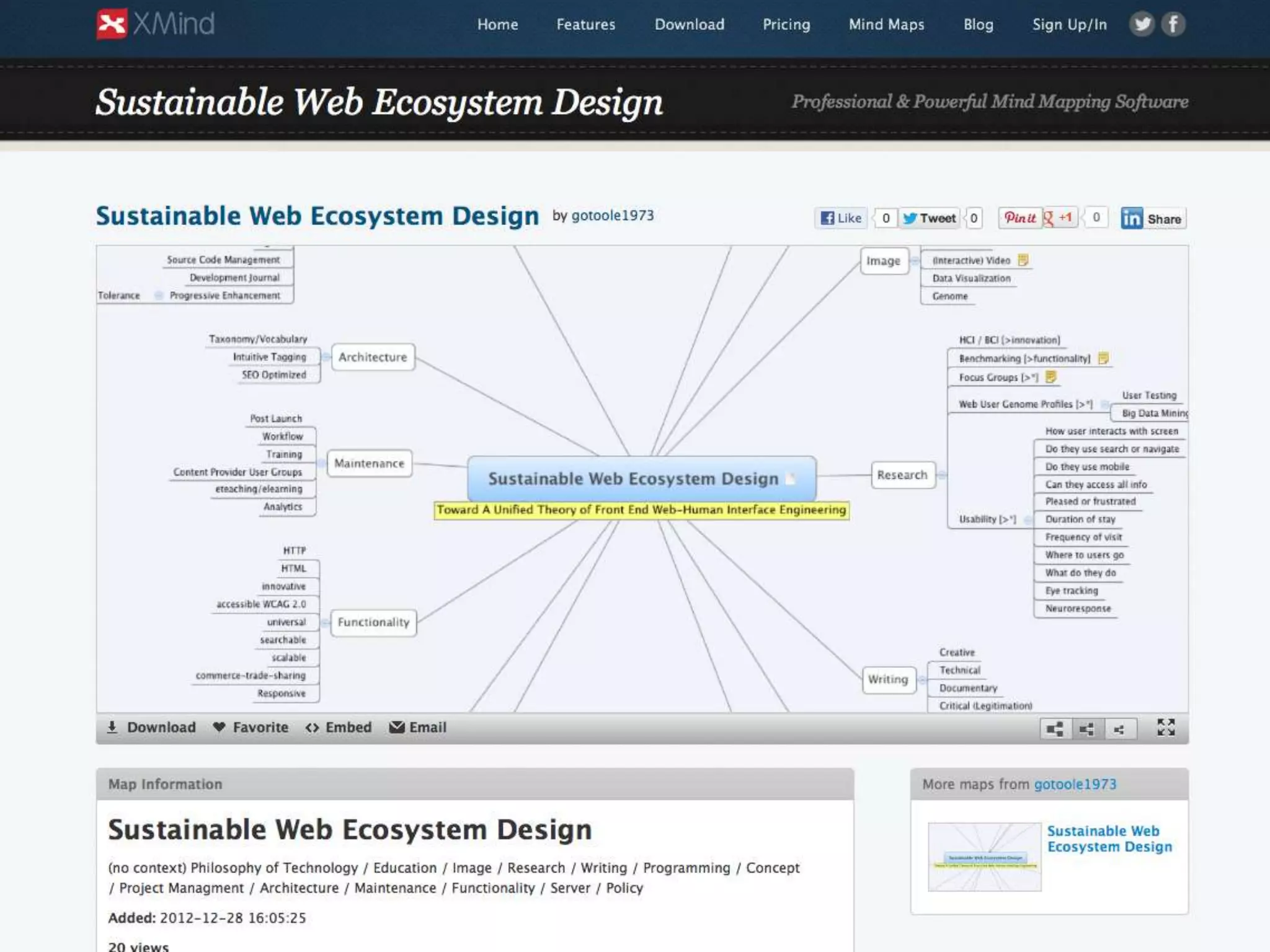This screenshot has width=1270, height=952.
Task: Open the Sustainable Web Ecosystem Design thumbnail
Action: 984,857
